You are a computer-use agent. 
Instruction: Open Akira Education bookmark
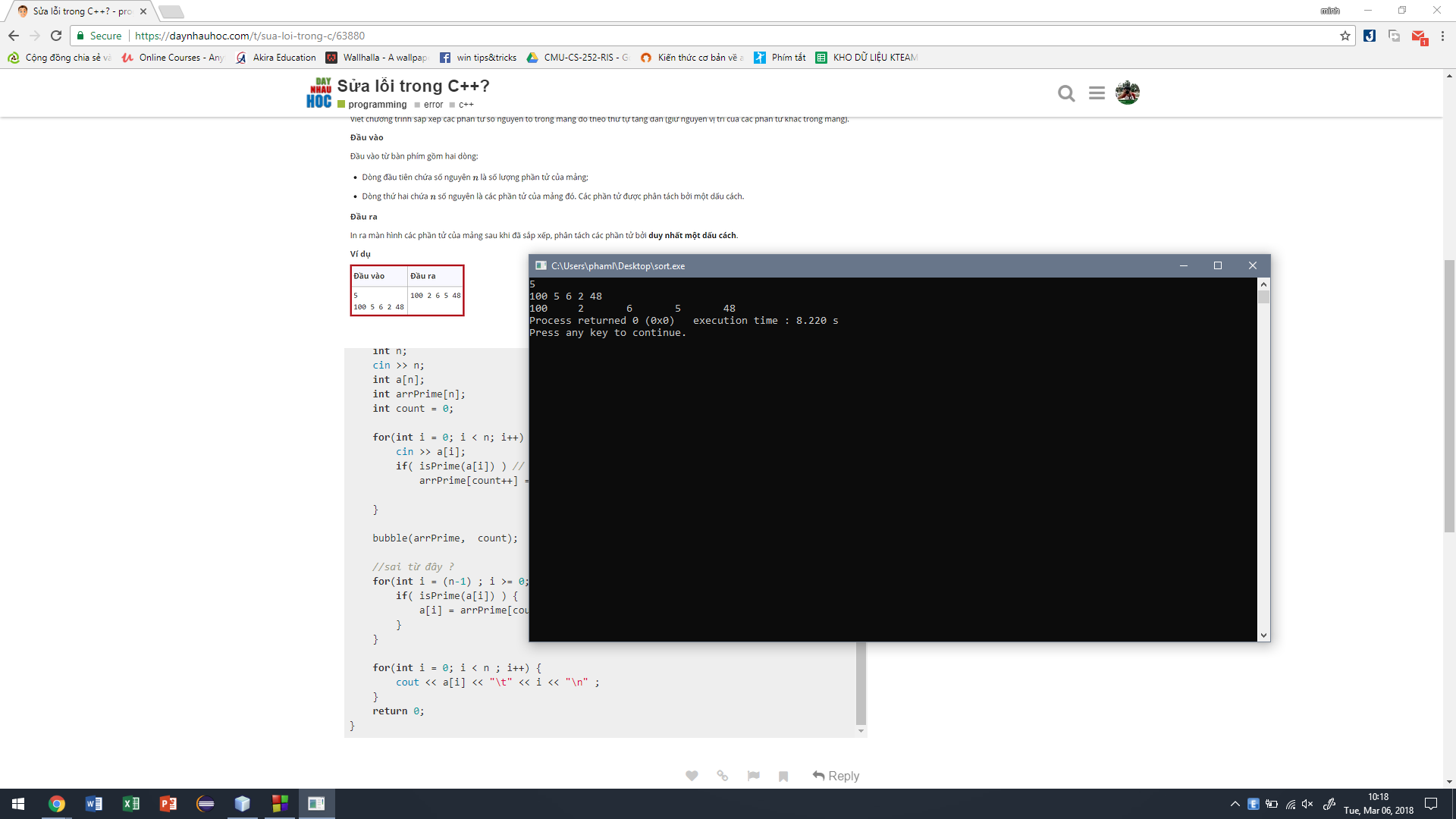(x=276, y=58)
